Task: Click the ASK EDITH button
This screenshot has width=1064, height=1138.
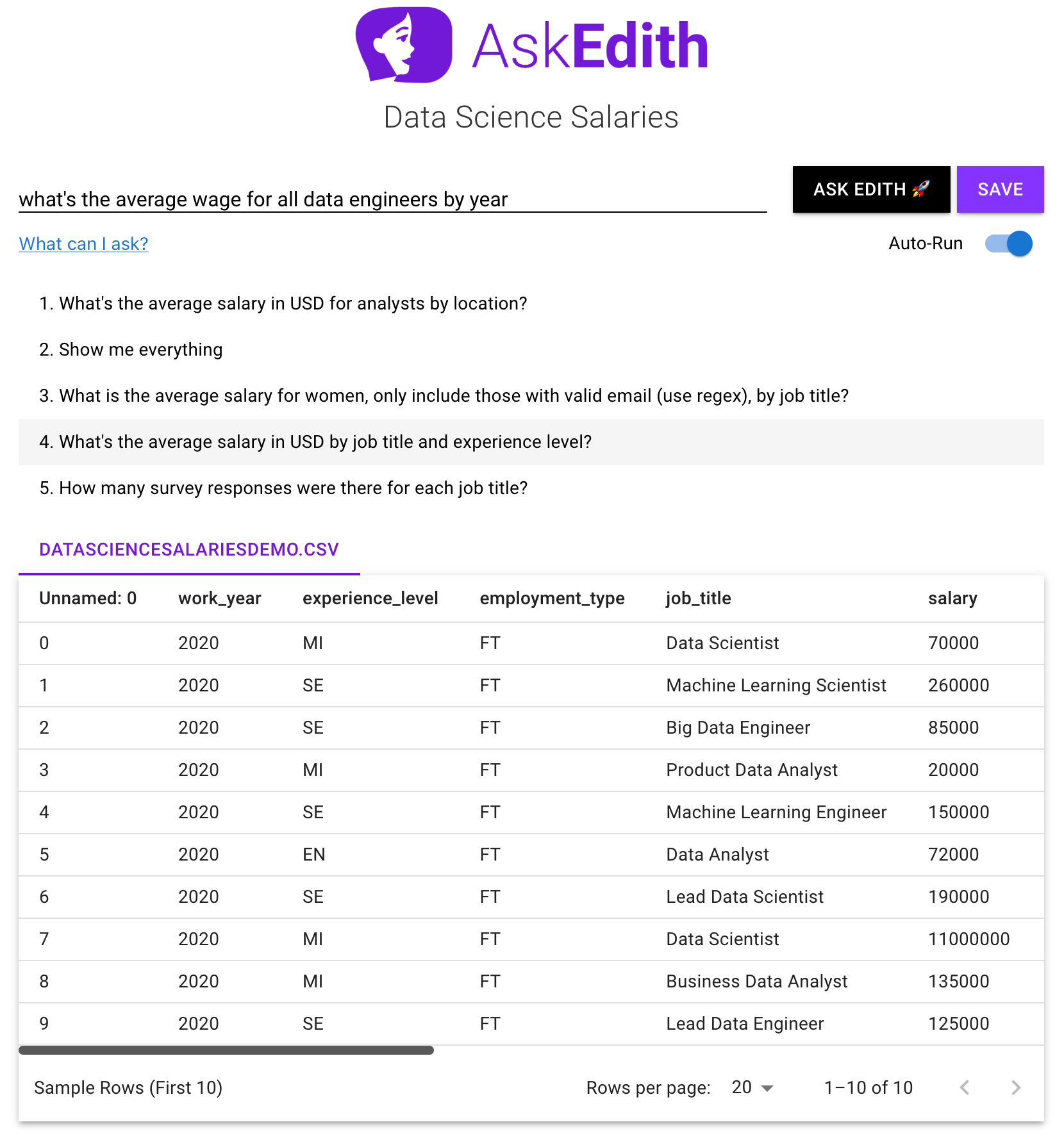Action: click(x=871, y=189)
